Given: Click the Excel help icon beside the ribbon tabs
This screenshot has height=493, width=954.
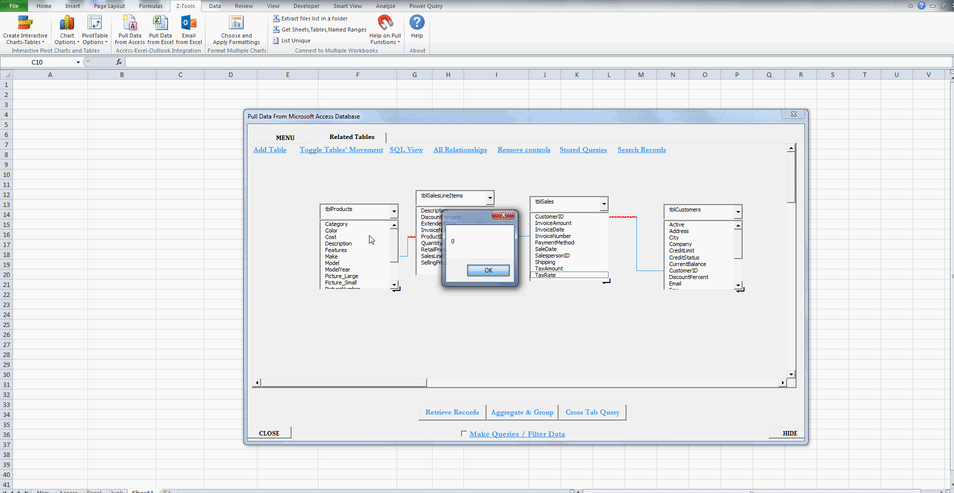Looking at the screenshot, I should pyautogui.click(x=921, y=5).
